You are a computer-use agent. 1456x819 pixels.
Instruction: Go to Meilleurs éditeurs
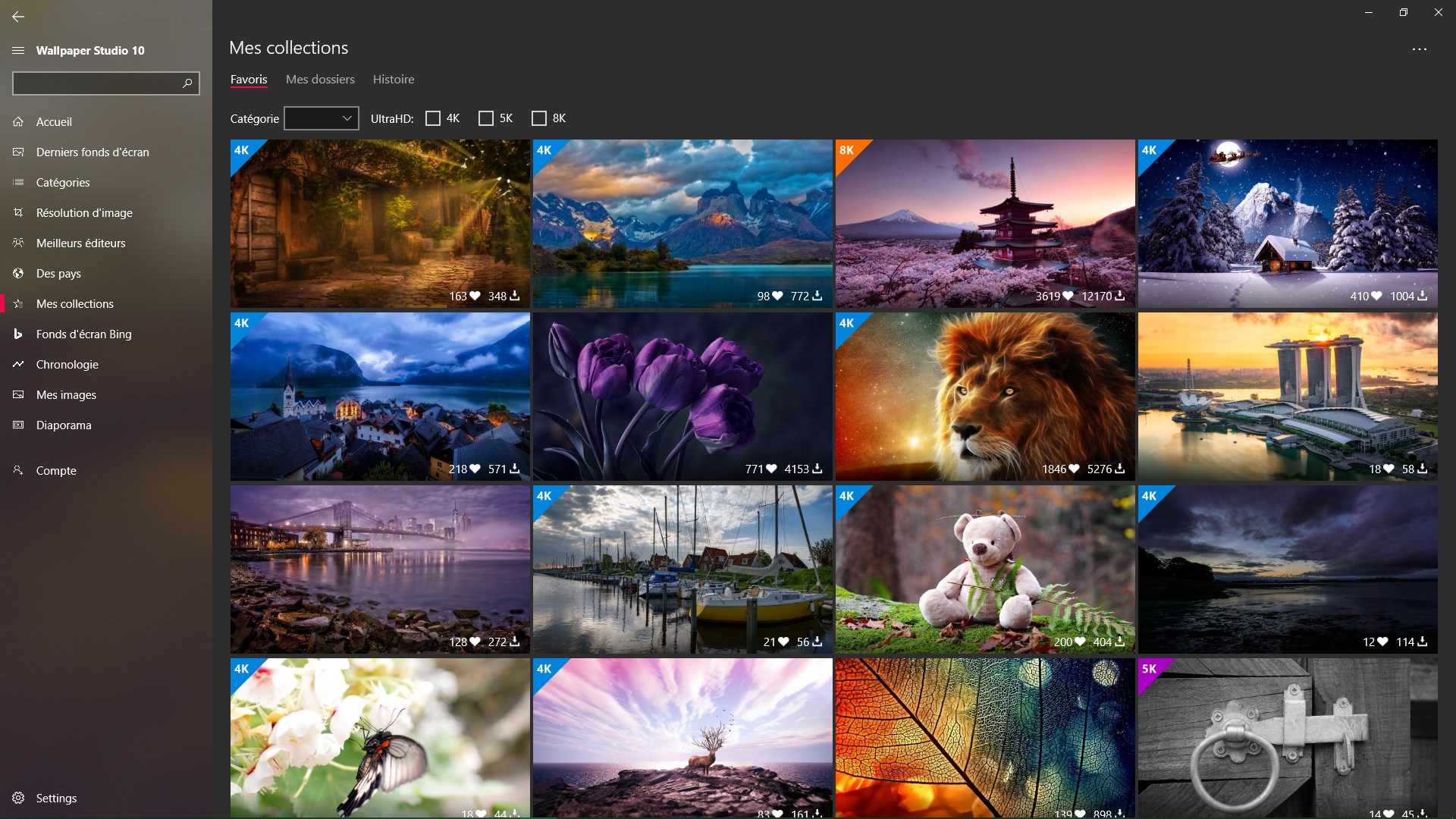click(x=80, y=243)
